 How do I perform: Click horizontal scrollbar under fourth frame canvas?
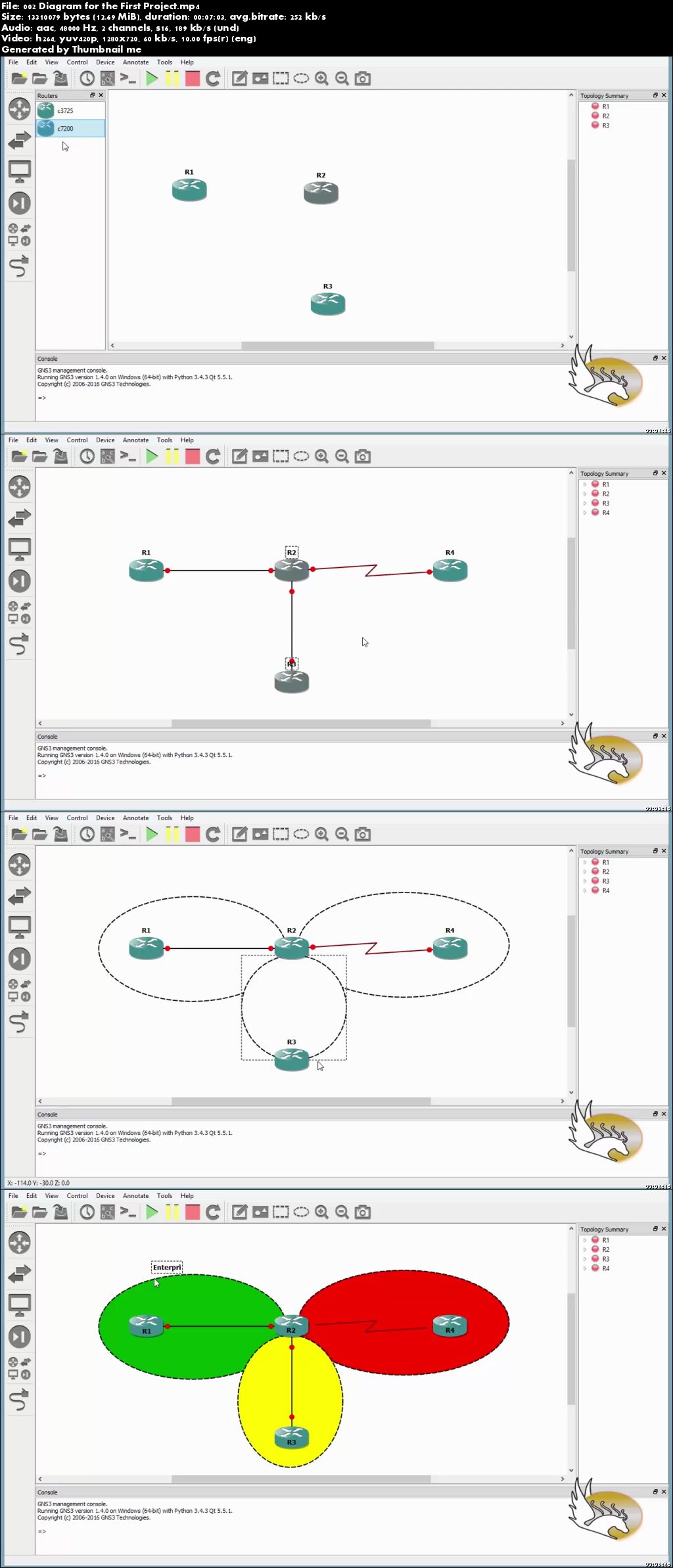point(301,1479)
